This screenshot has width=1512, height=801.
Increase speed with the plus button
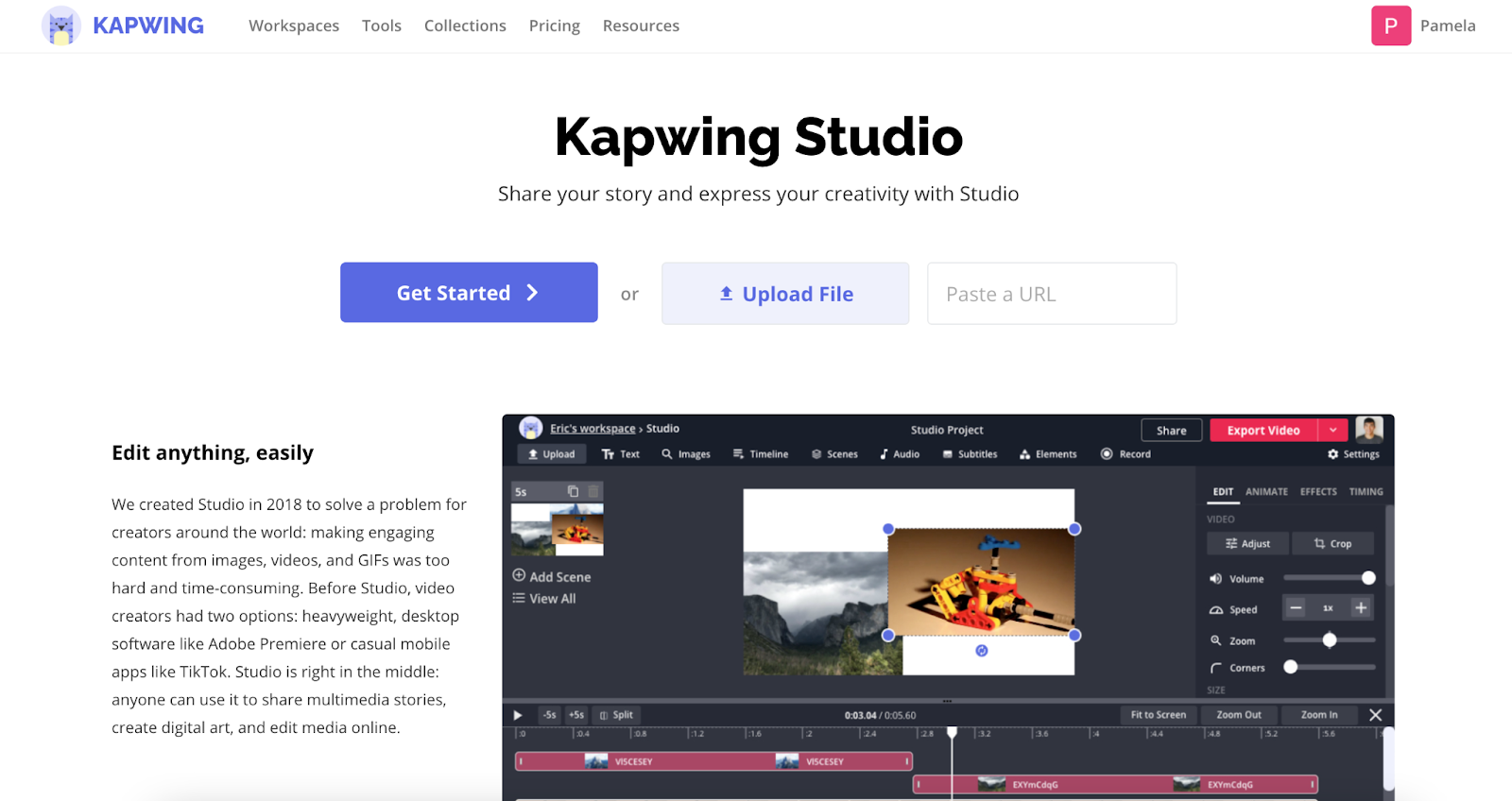pyautogui.click(x=1361, y=608)
